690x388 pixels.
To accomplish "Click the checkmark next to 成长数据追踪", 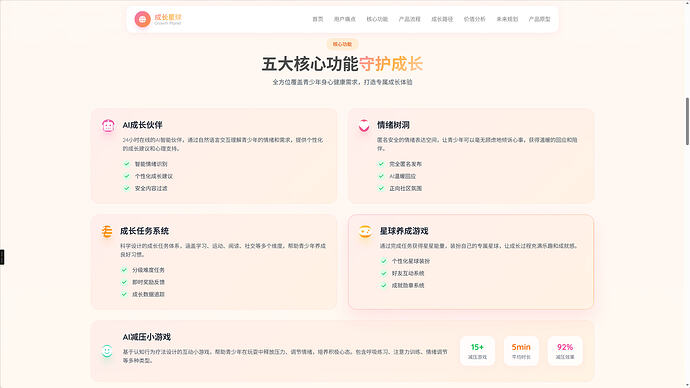I will click(x=124, y=294).
